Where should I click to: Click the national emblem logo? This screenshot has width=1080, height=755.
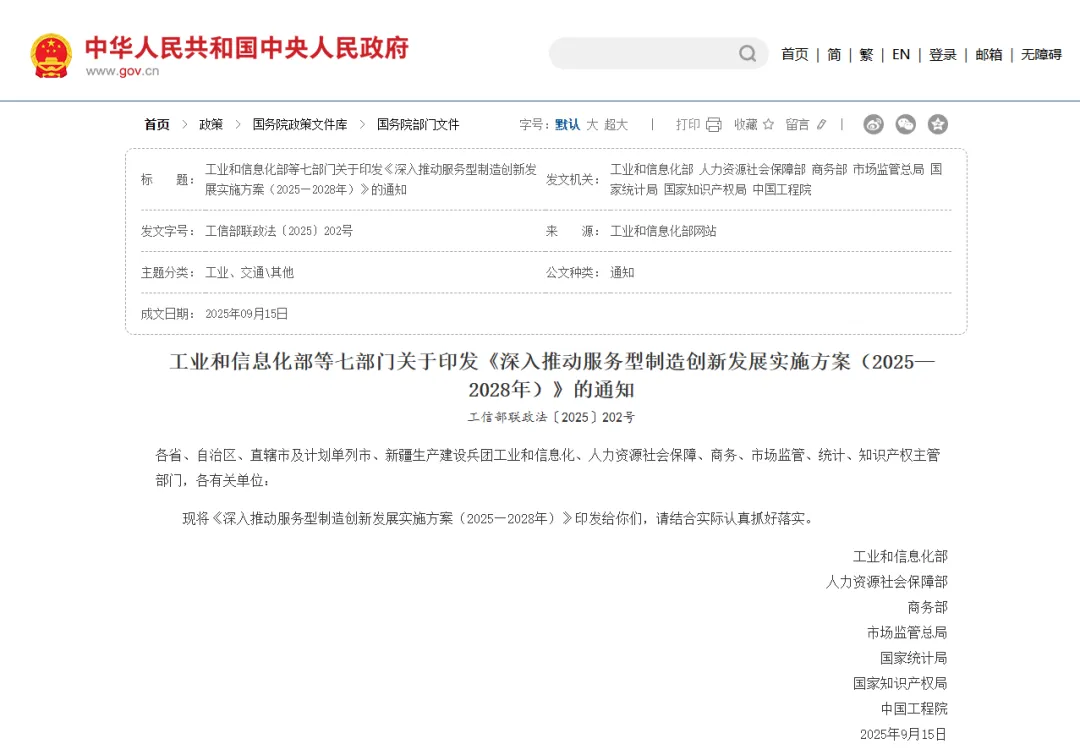51,55
